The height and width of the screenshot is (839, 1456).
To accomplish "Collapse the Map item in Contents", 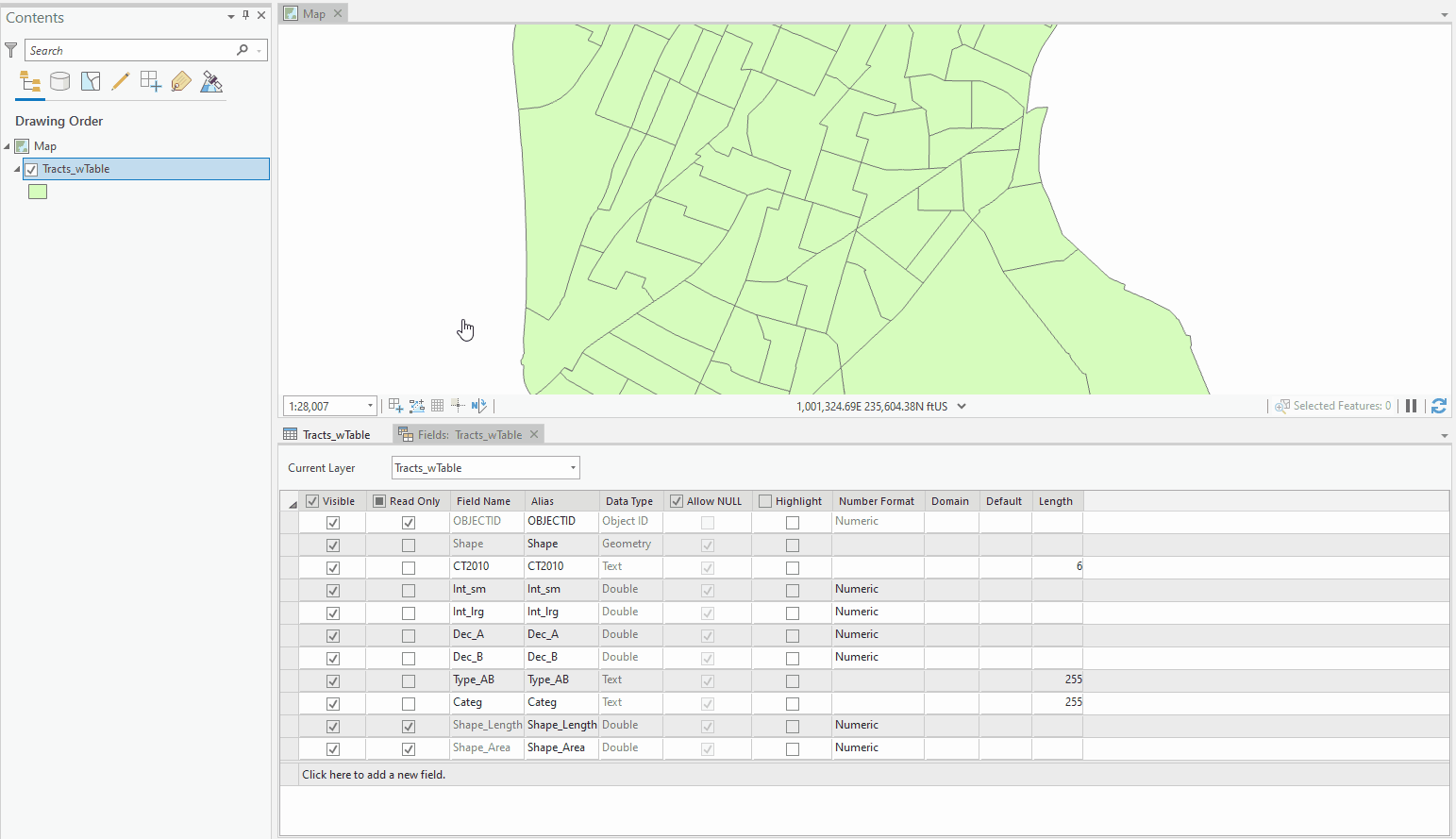I will tap(8, 145).
